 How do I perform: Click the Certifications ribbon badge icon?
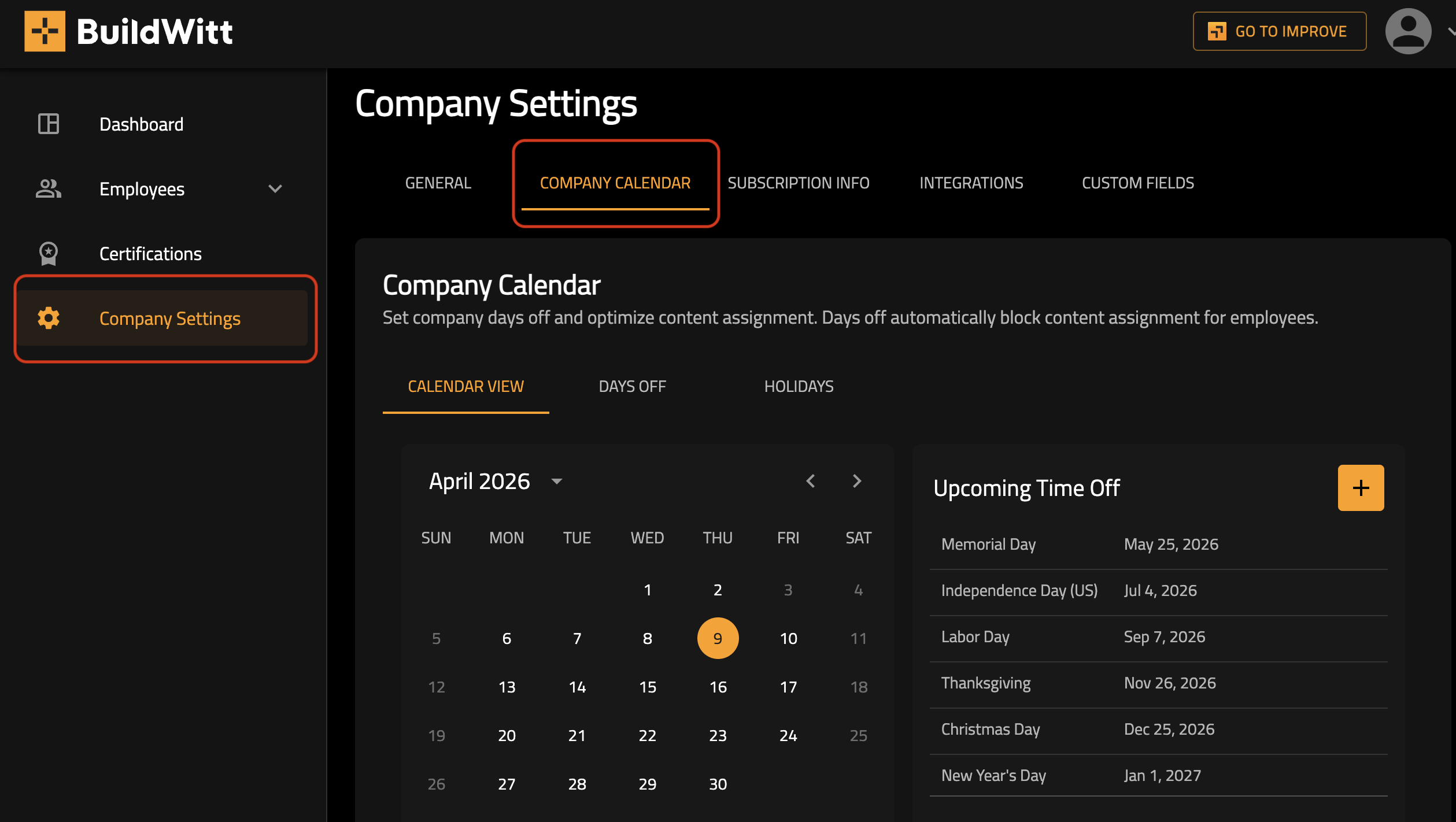pyautogui.click(x=49, y=254)
